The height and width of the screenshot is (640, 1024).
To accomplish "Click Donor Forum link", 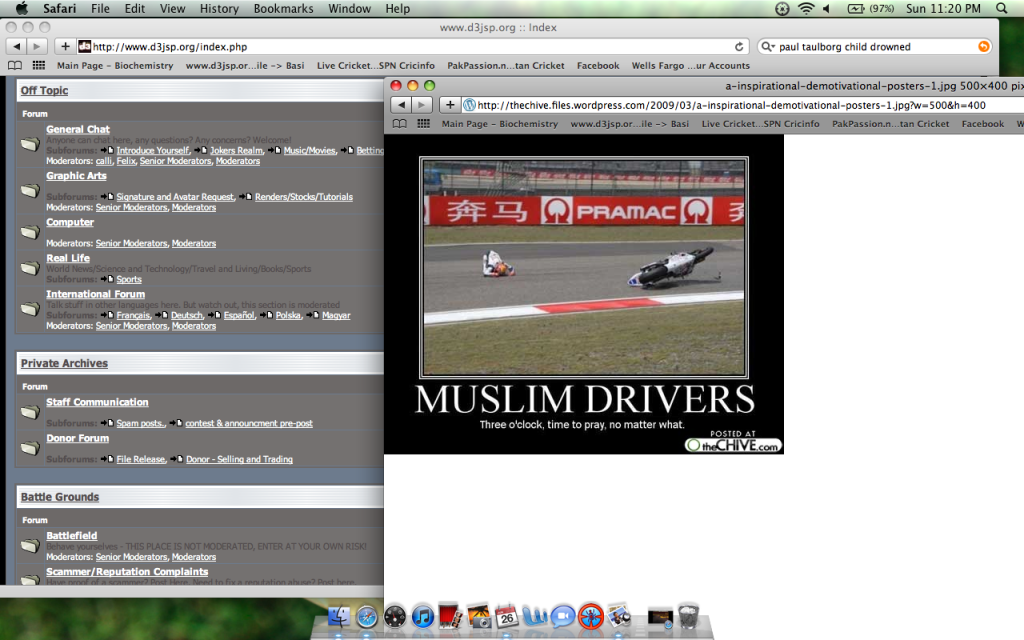I will (x=77, y=438).
